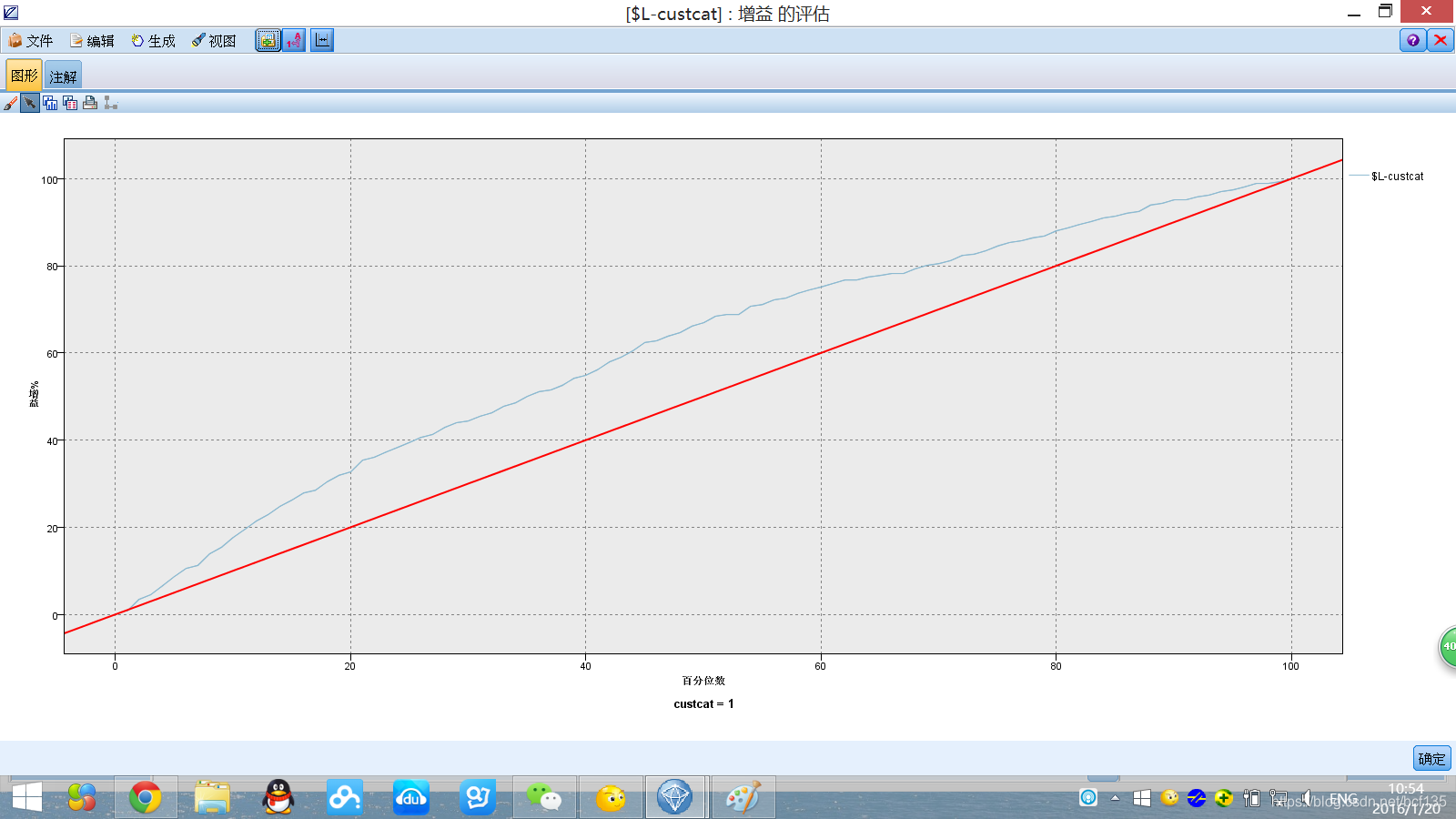The height and width of the screenshot is (819, 1456).
Task: Click the copy-graph bar chart icon
Action: click(50, 103)
